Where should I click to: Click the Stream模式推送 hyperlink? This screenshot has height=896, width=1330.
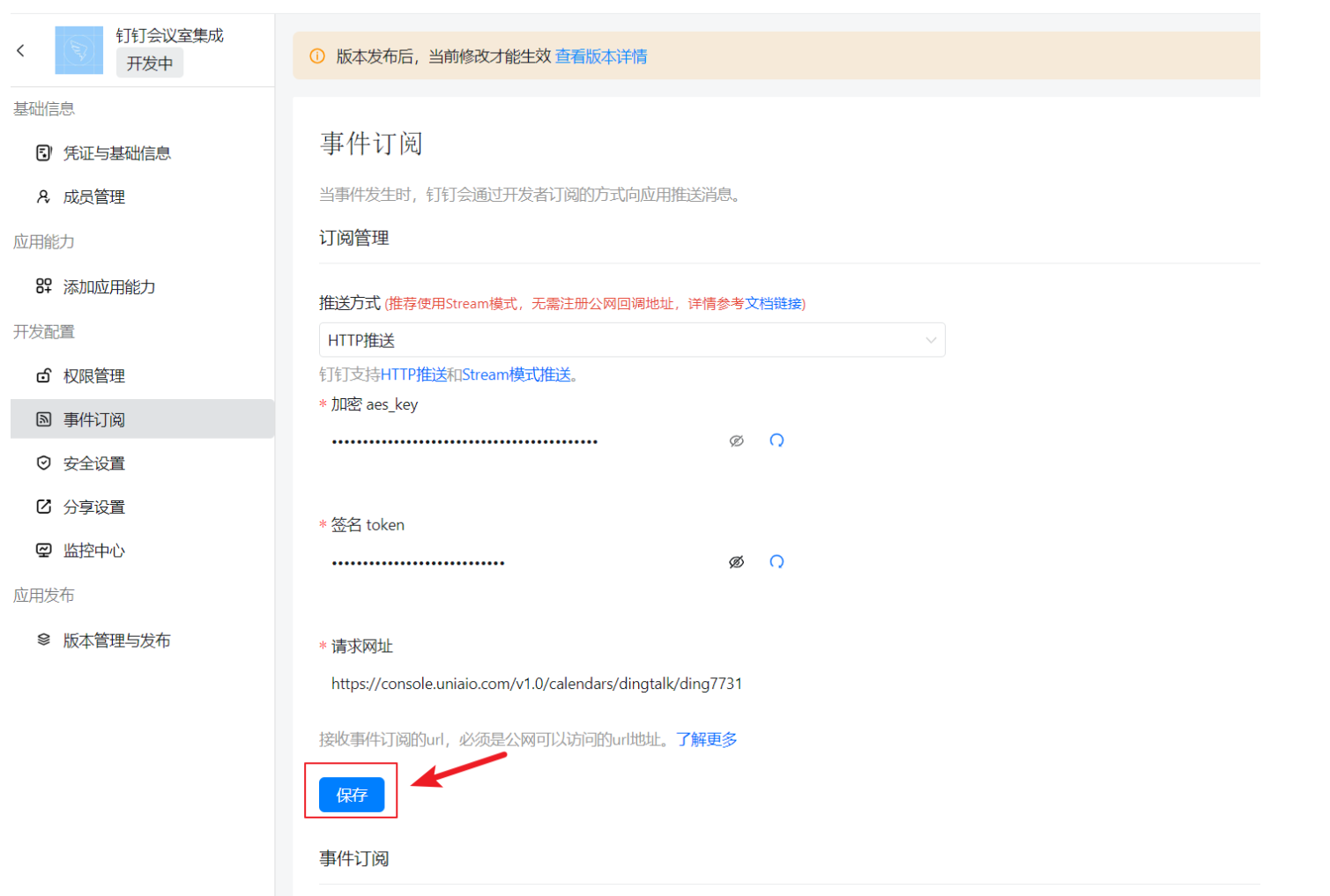tap(516, 374)
